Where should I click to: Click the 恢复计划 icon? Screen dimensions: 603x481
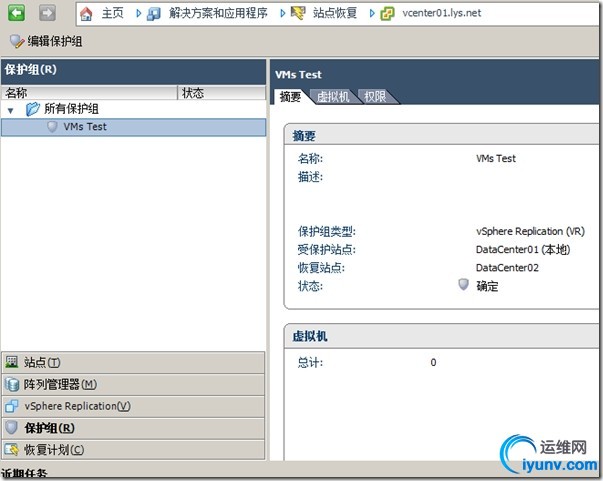tap(12, 449)
